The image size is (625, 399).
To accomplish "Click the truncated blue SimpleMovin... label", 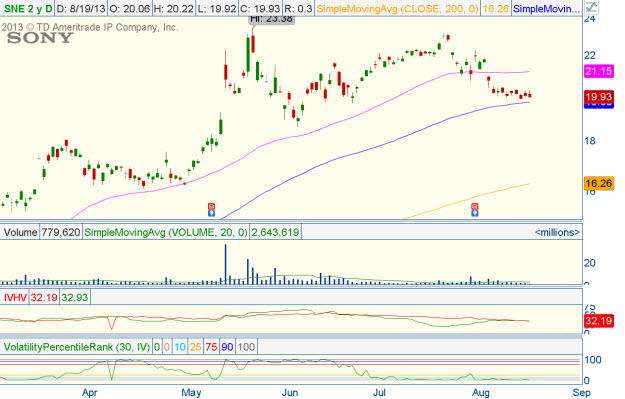I will point(546,9).
